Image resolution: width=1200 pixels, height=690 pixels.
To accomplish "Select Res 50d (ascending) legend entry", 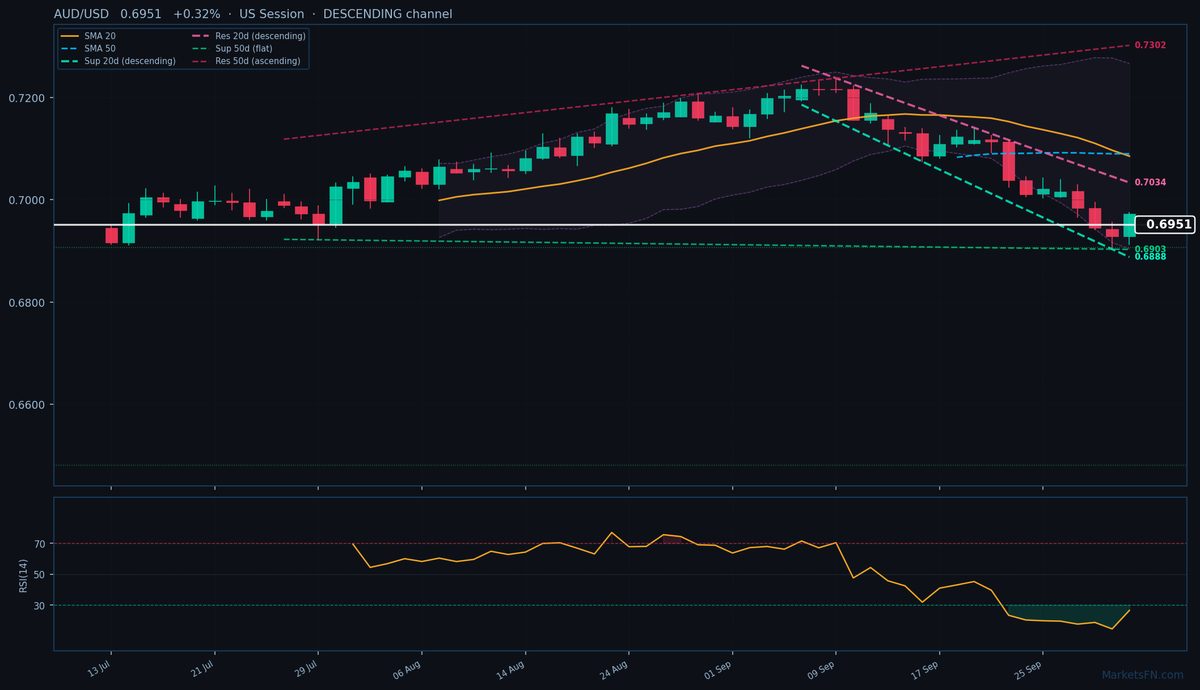I will click(246, 61).
